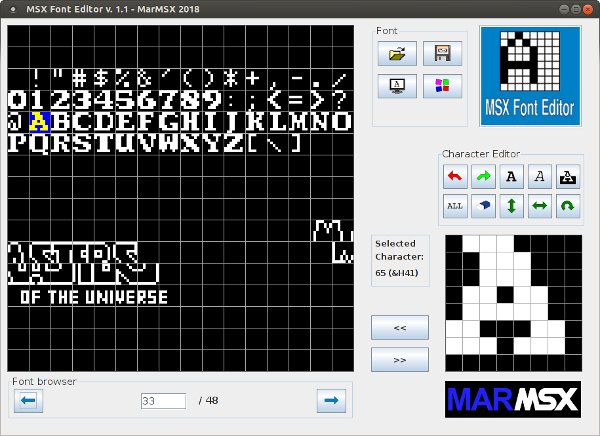This screenshot has height=436, width=600.
Task: Select the letter Q glyph in grid
Action: 40,144
